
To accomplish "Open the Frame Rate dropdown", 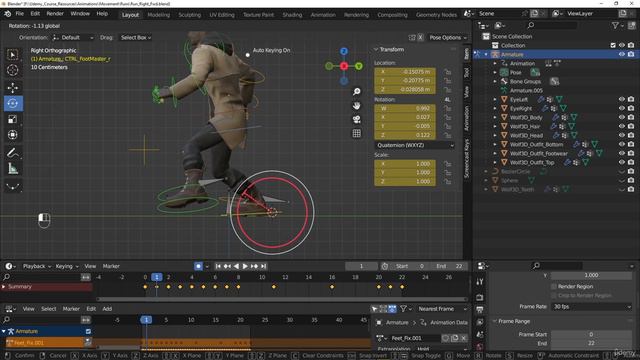I will point(592,307).
